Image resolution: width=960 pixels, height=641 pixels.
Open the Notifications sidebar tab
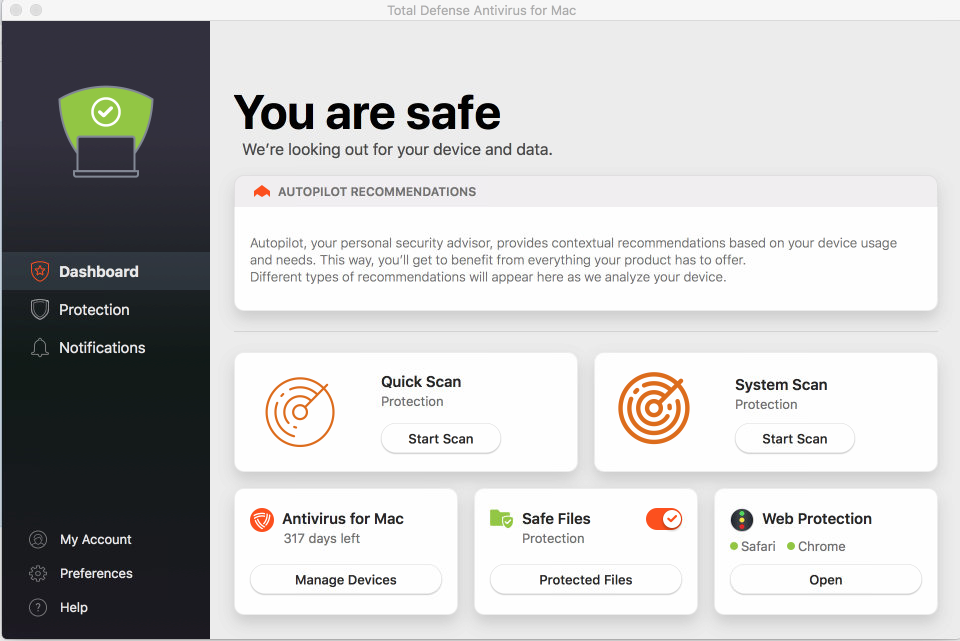click(102, 348)
